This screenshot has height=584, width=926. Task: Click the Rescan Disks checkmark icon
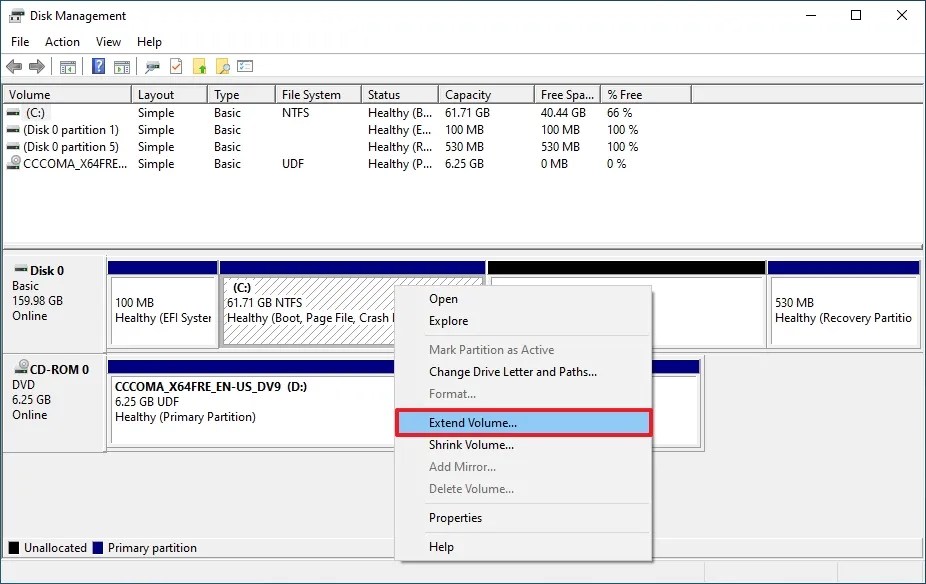point(175,66)
